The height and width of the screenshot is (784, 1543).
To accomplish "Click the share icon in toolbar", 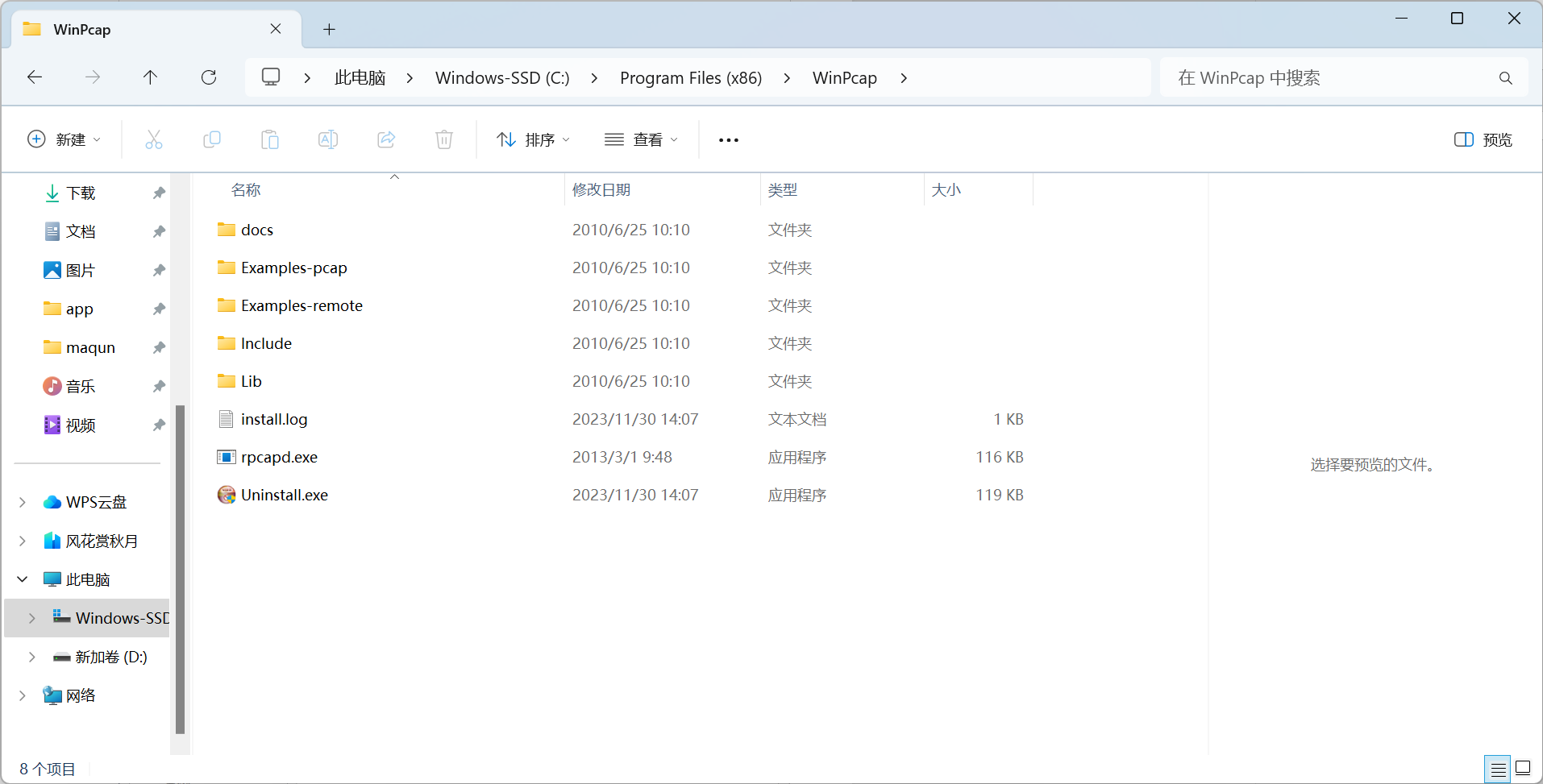I will [386, 139].
